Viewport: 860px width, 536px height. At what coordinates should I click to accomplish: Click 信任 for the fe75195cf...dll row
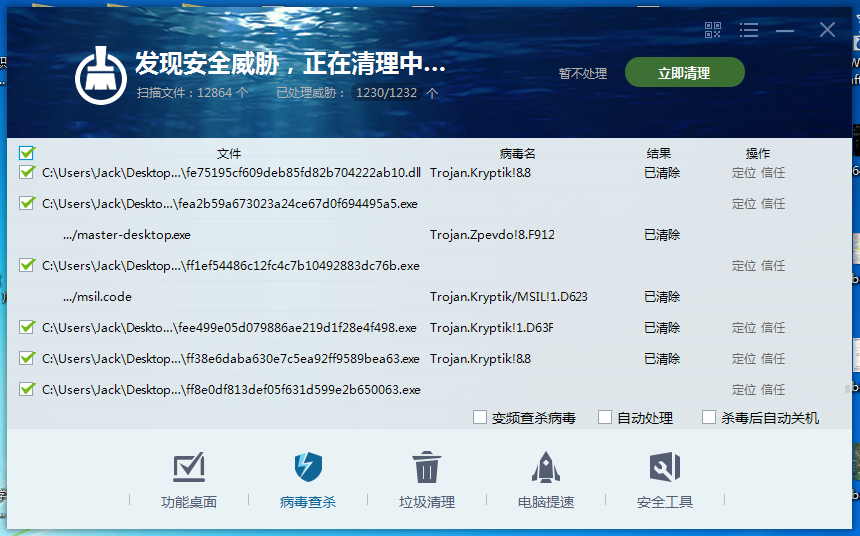(773, 173)
